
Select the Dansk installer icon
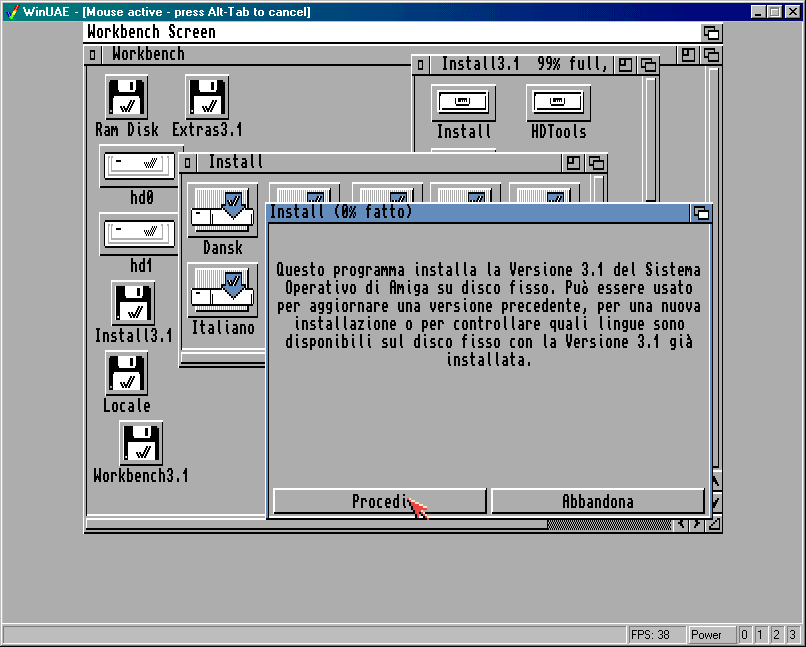tap(223, 211)
